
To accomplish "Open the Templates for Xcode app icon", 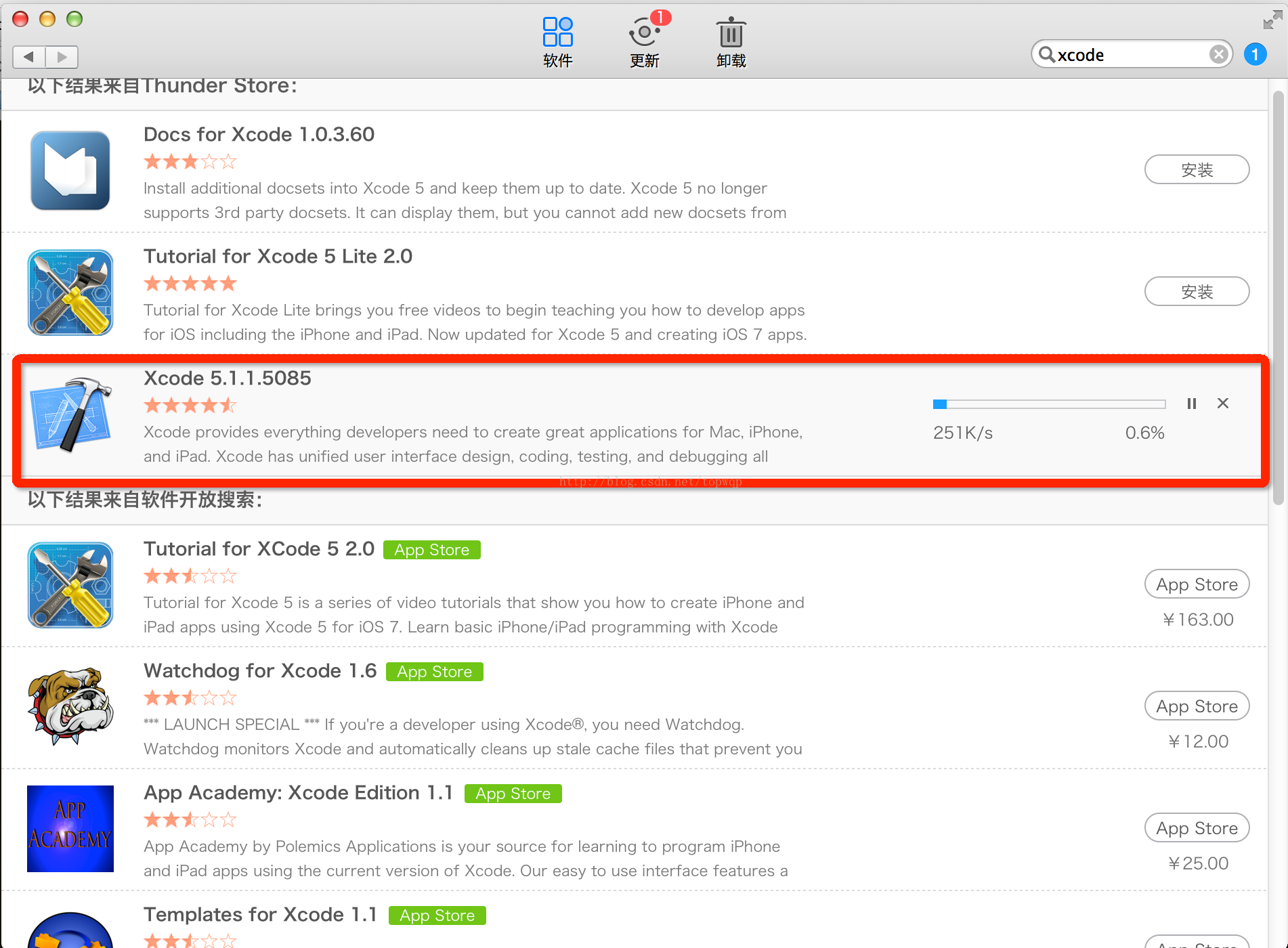I will 70,929.
